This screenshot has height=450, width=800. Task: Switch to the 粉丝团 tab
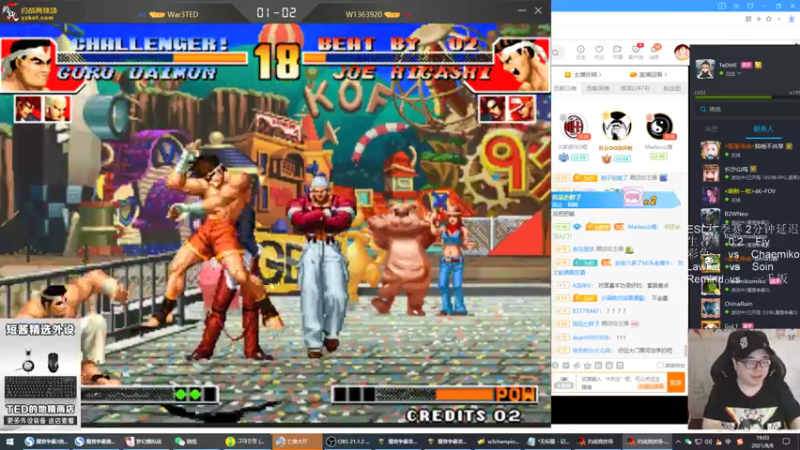coord(671,88)
